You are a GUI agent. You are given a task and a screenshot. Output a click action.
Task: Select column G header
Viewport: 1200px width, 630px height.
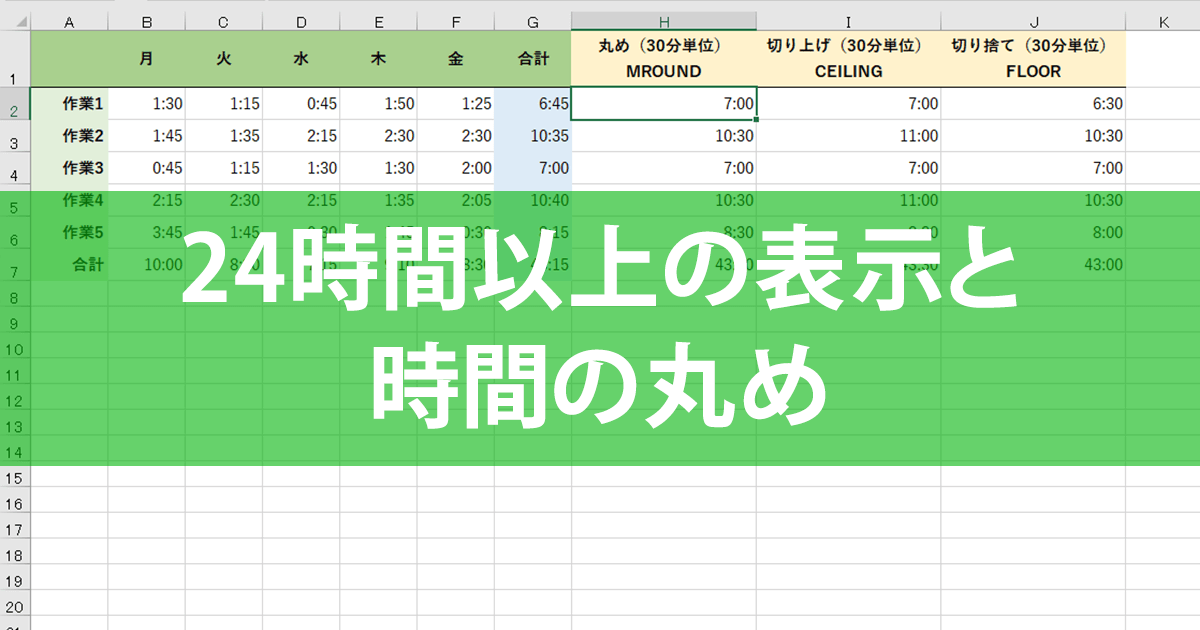click(x=532, y=21)
